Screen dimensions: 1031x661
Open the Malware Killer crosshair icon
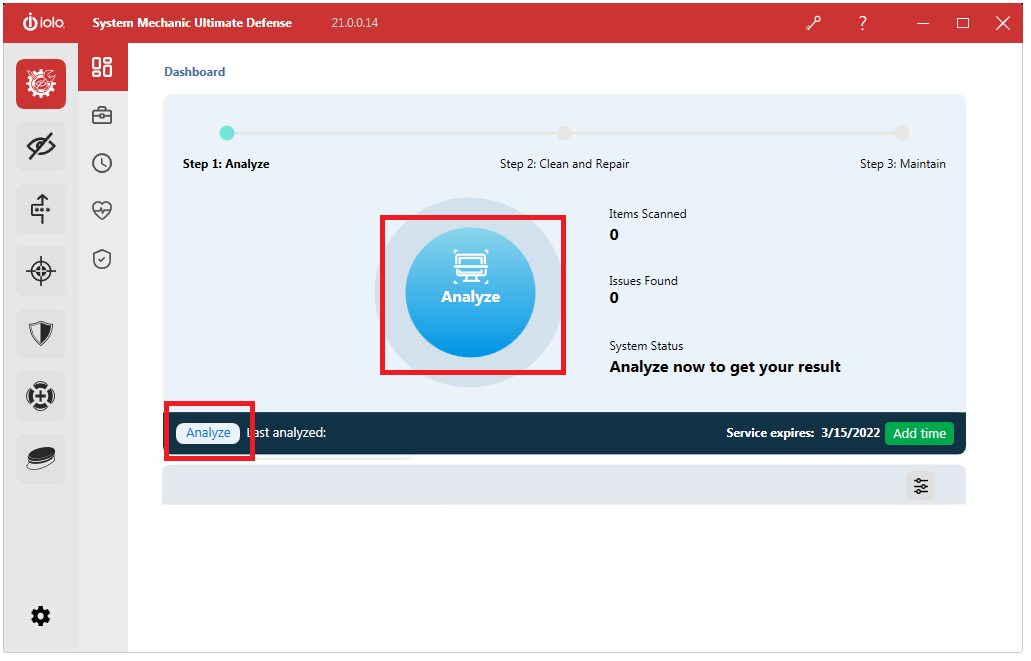coord(41,272)
